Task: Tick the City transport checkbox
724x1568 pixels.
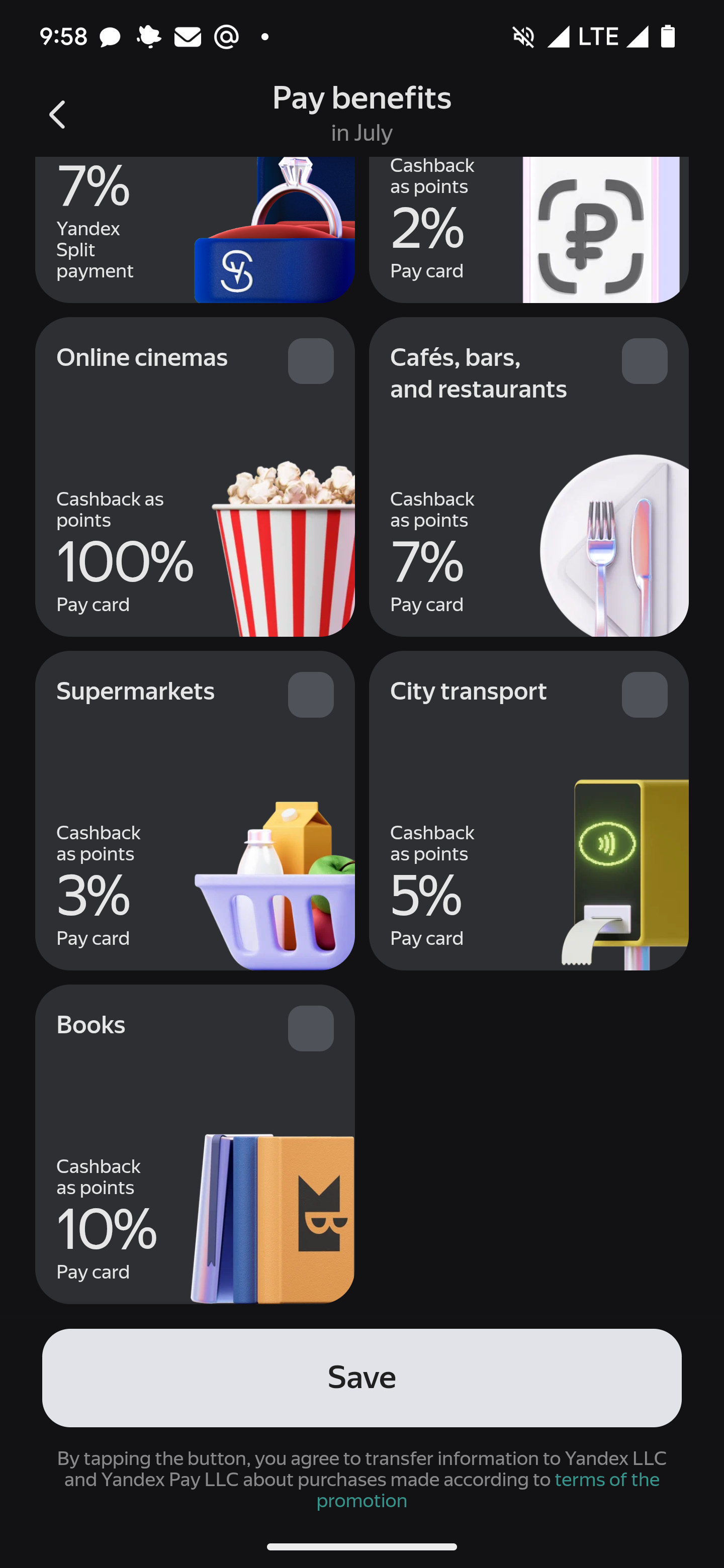Action: 644,695
